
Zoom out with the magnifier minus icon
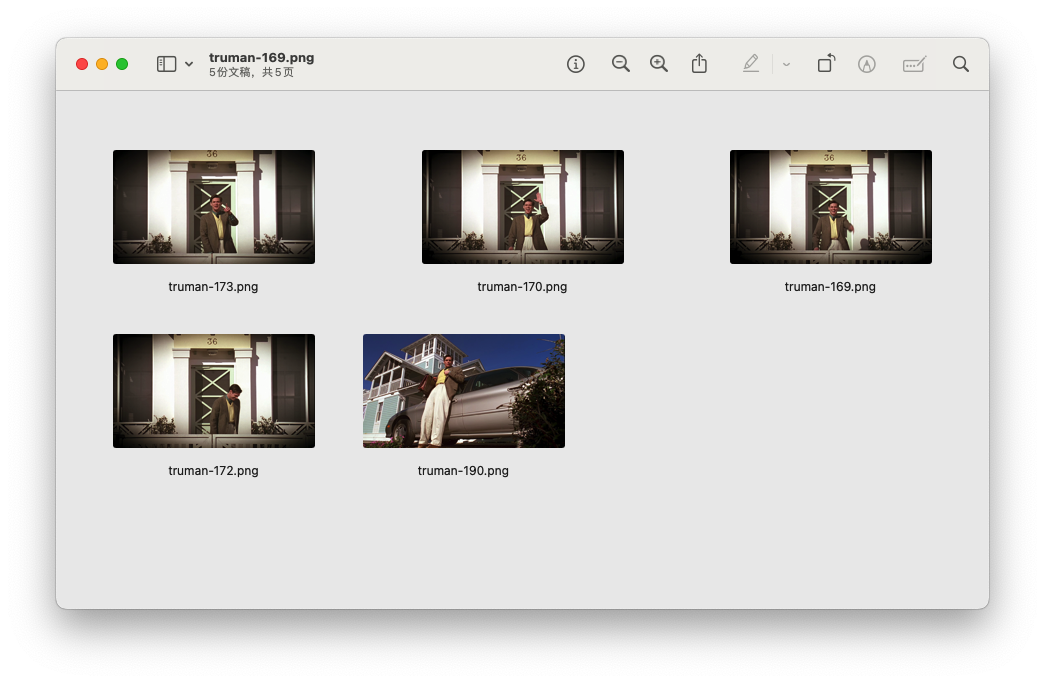coord(620,64)
